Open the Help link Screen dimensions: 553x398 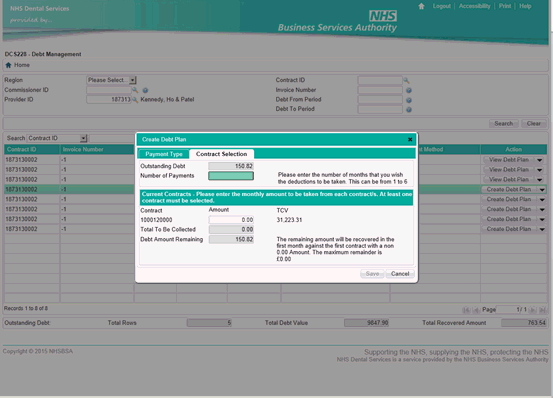click(x=525, y=6)
